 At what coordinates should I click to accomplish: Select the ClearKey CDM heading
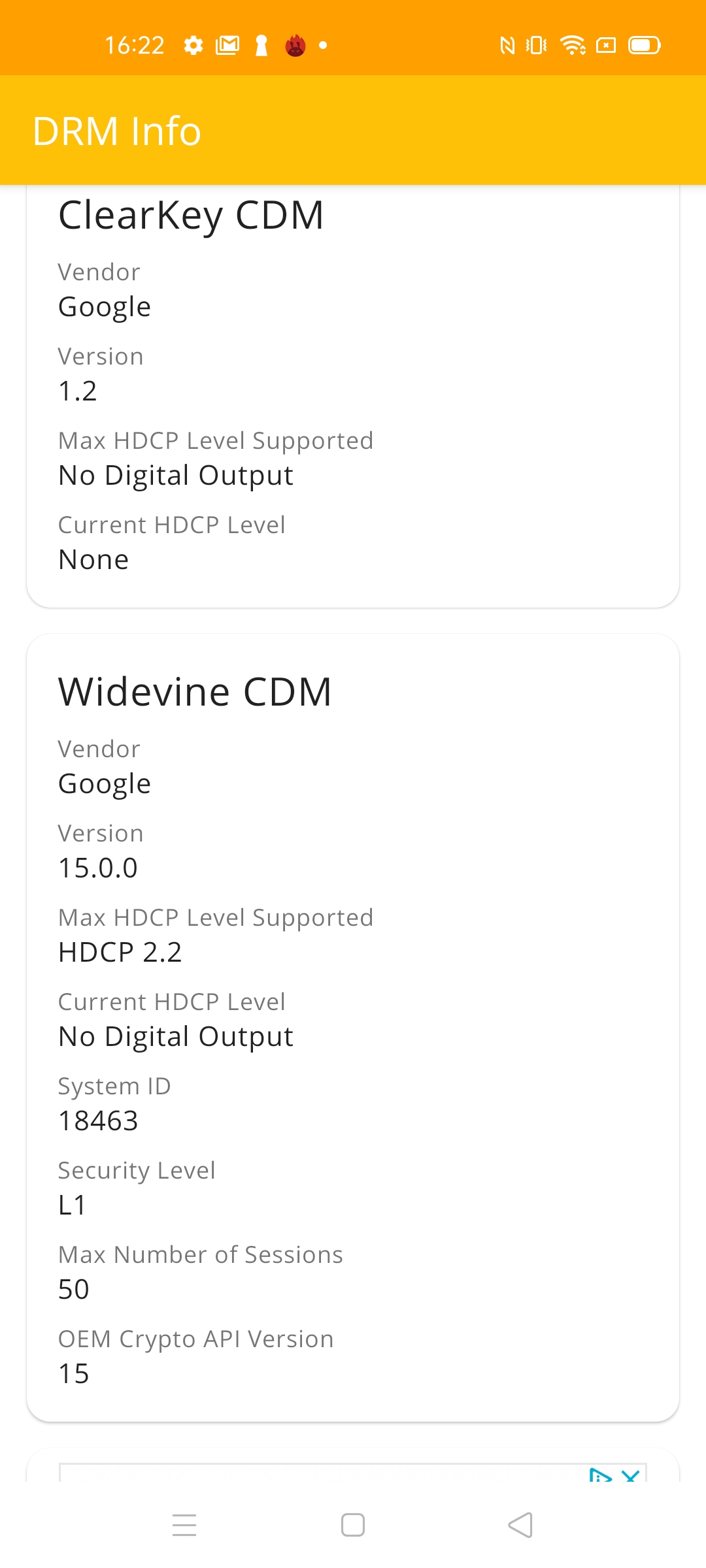coord(191,215)
